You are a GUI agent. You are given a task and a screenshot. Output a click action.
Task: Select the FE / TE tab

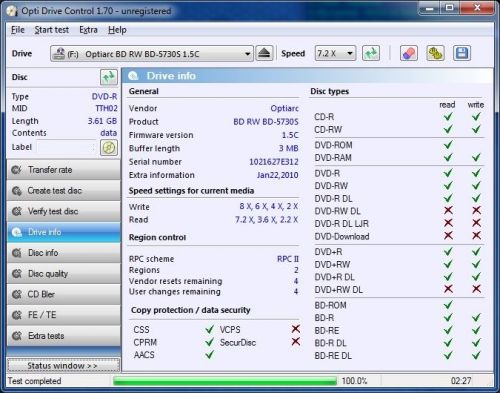(64, 315)
